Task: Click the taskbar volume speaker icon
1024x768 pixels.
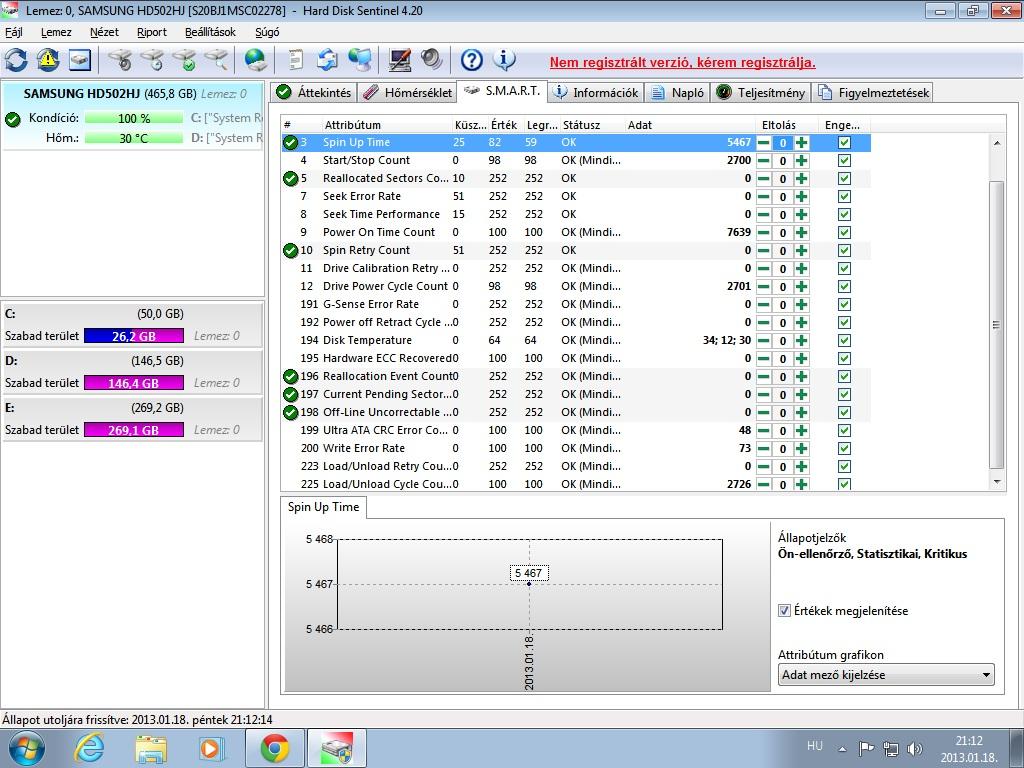Action: click(915, 748)
